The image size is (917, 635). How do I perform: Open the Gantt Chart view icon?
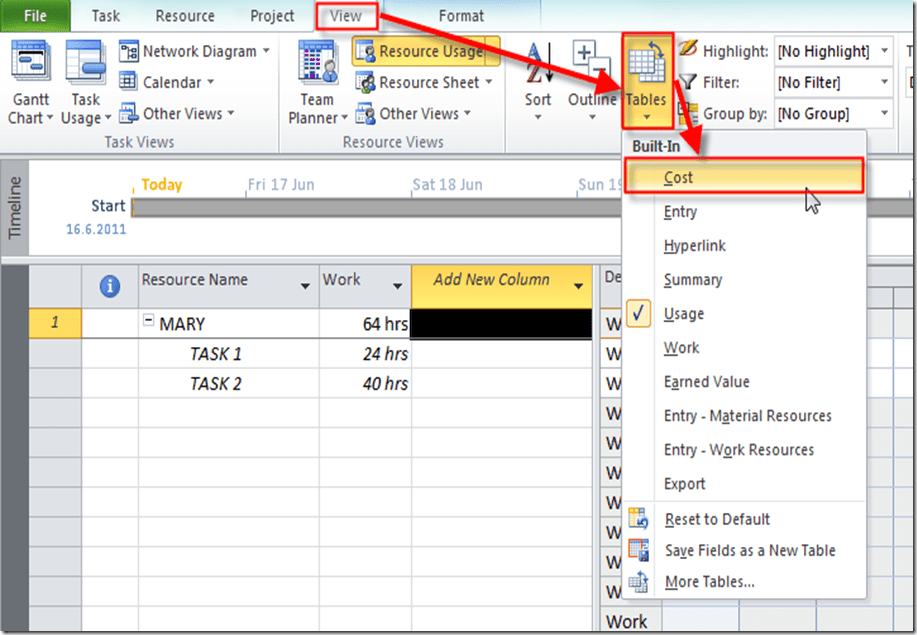(29, 81)
